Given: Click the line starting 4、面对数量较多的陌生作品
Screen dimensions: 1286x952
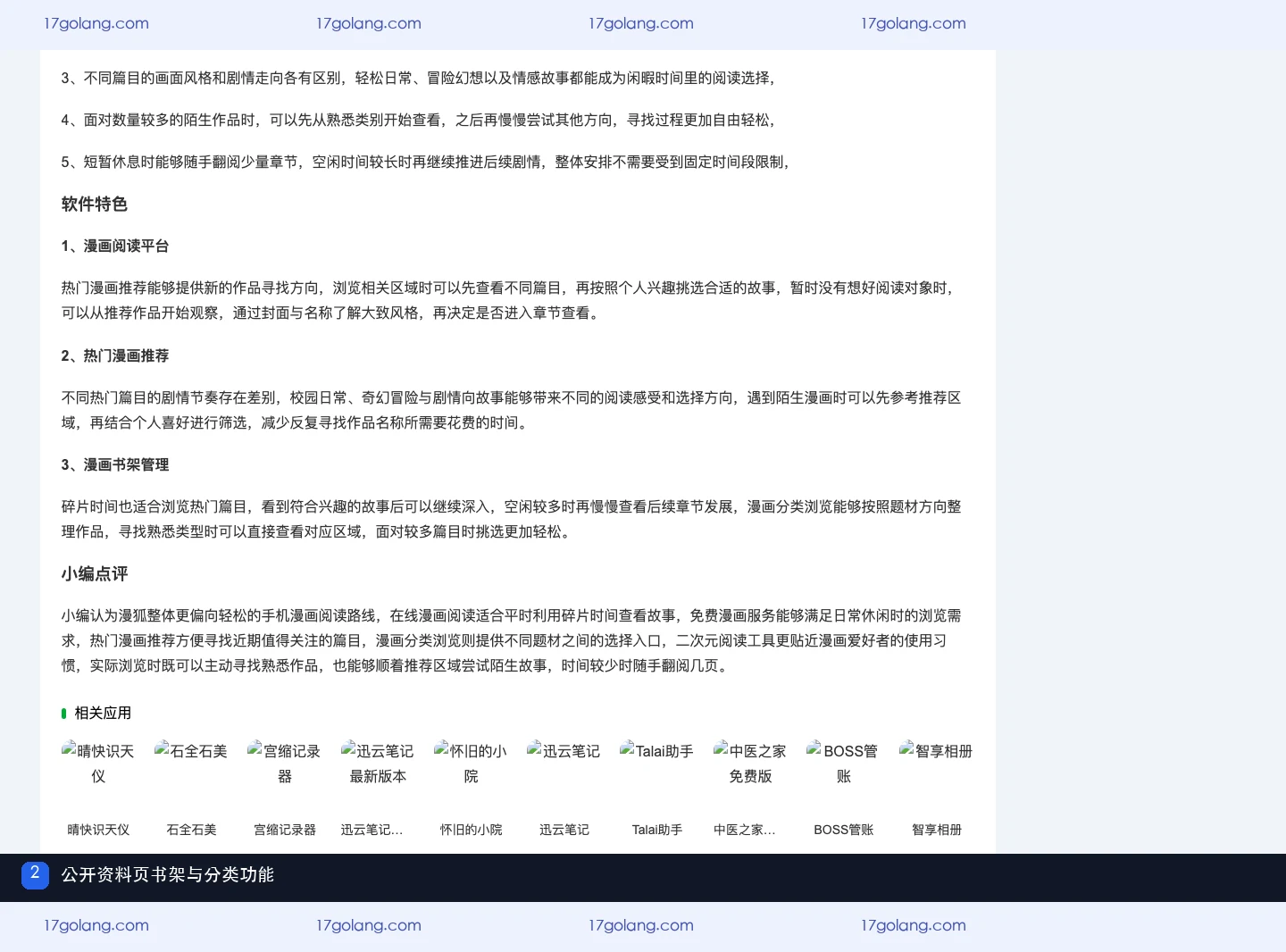Looking at the screenshot, I should (419, 120).
